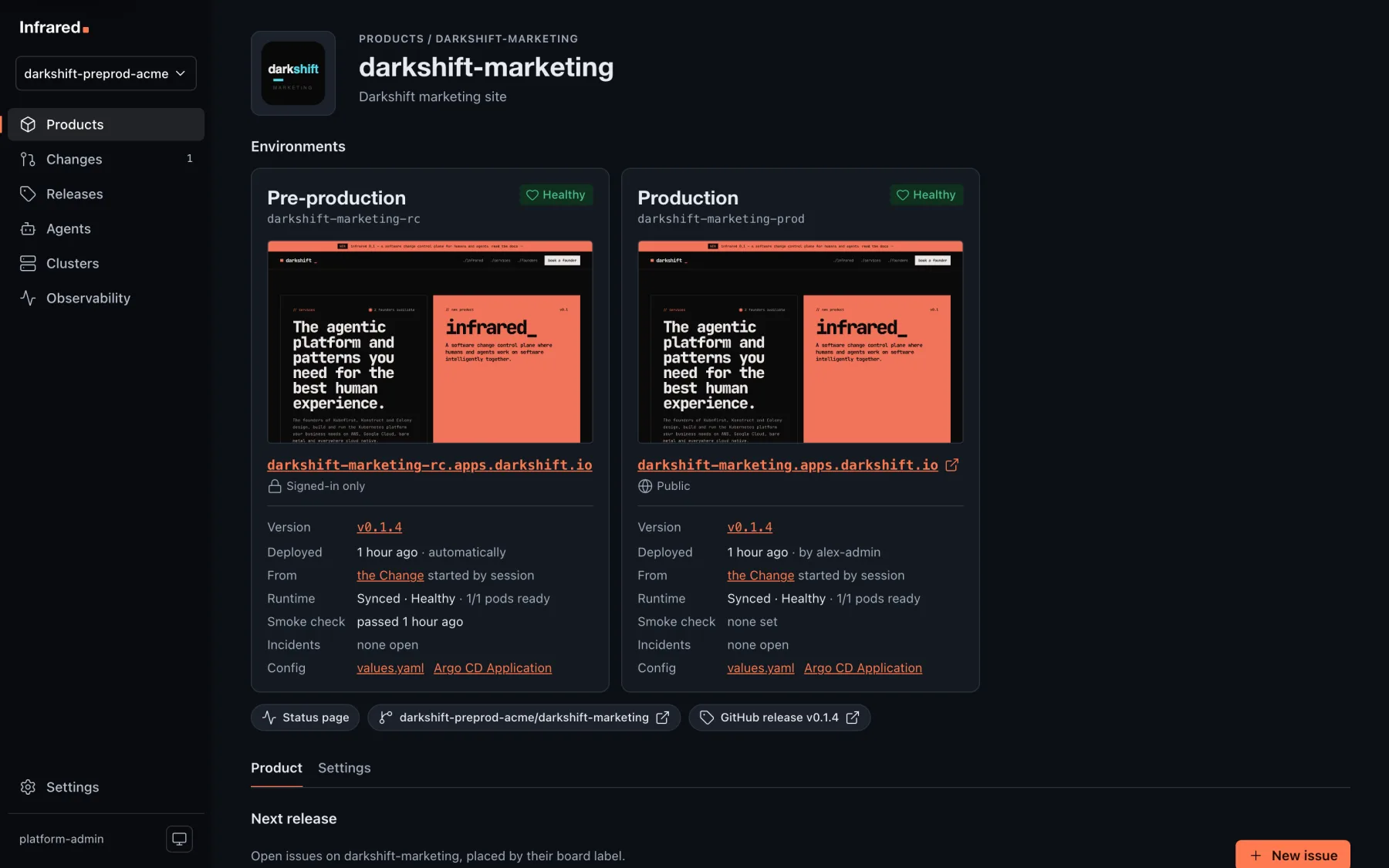
Task: Click the Next release heading
Action: coord(293,819)
